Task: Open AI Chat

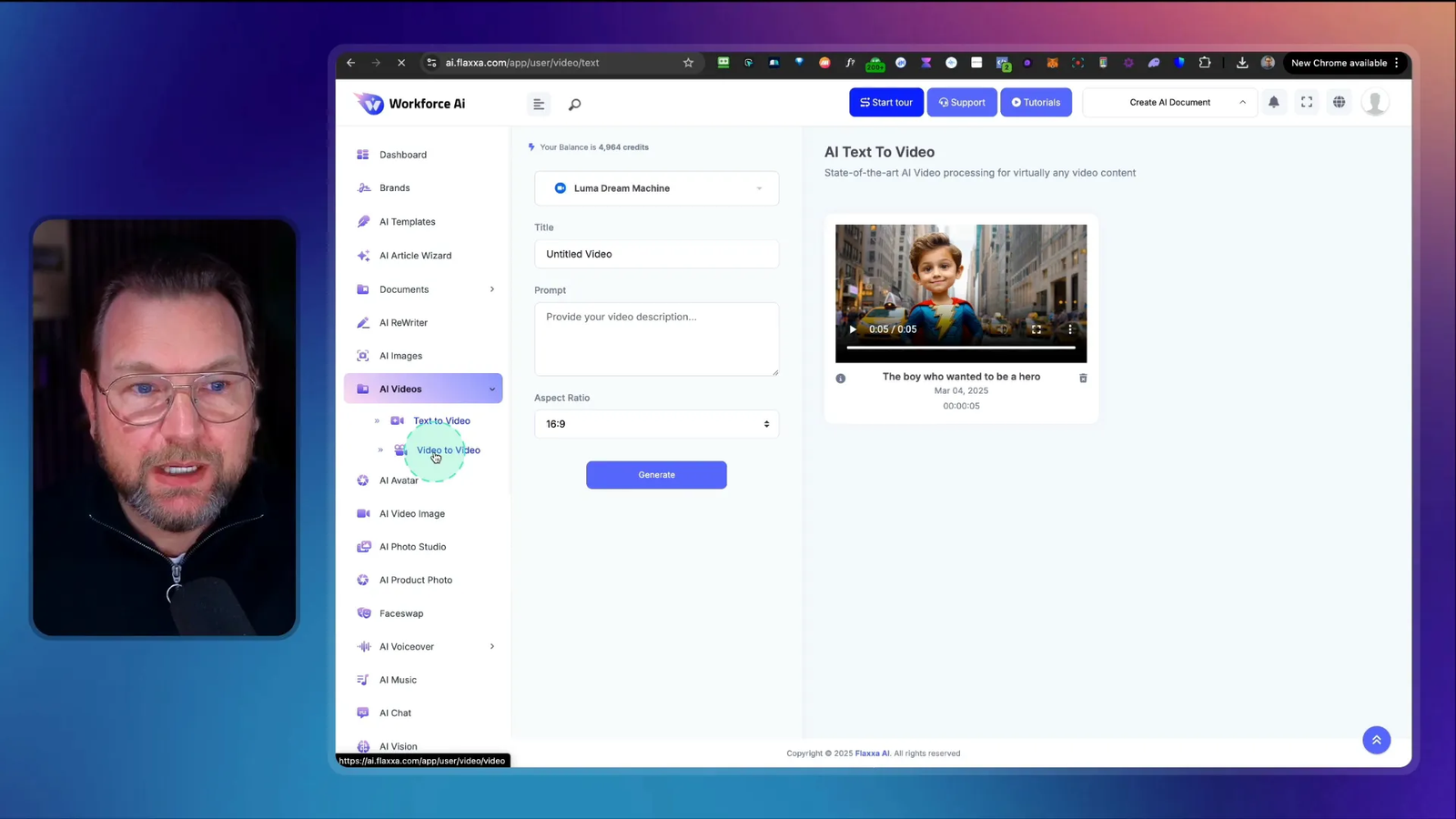Action: [395, 713]
